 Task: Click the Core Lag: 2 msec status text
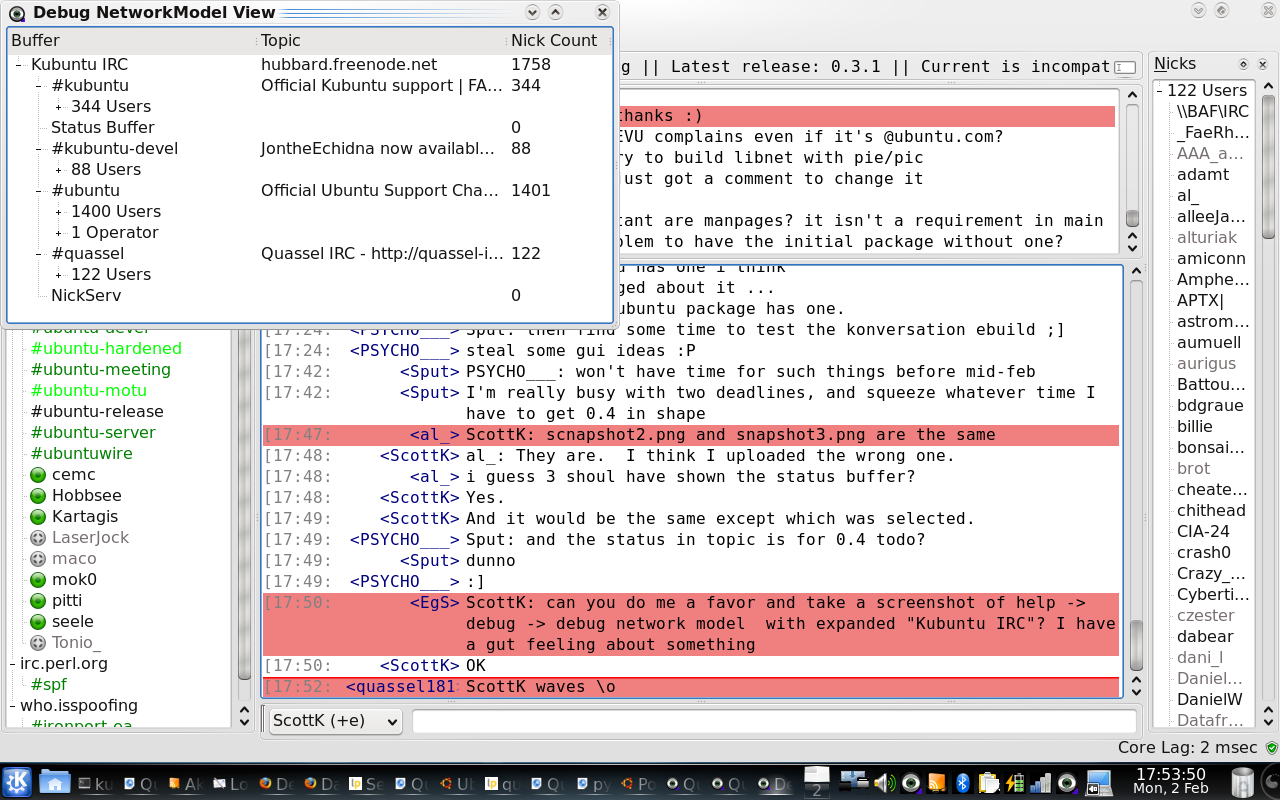tap(1189, 749)
